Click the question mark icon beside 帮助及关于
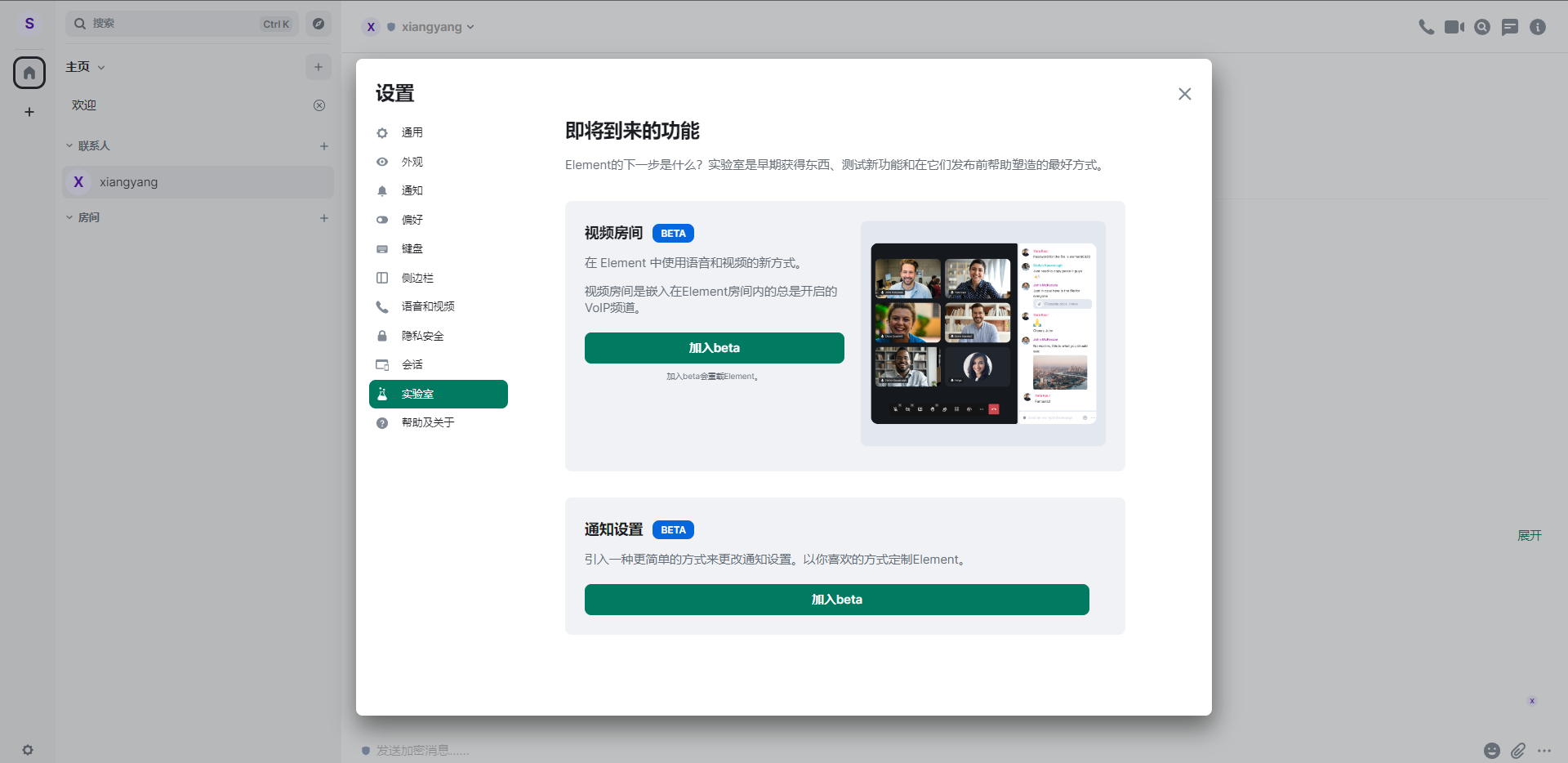Screen dimensions: 1568x763 382,423
